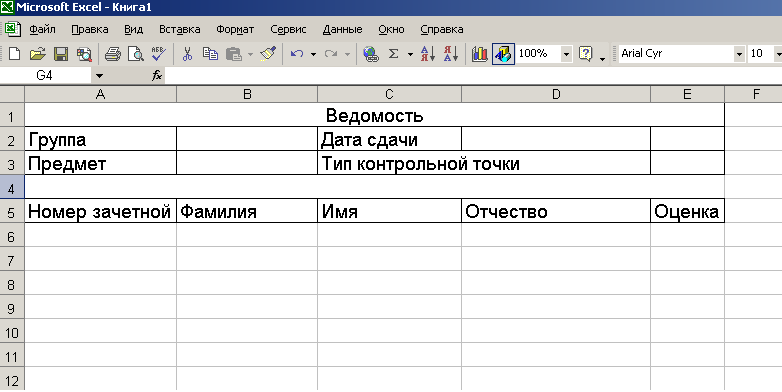Open the Формат menu

tap(235, 29)
